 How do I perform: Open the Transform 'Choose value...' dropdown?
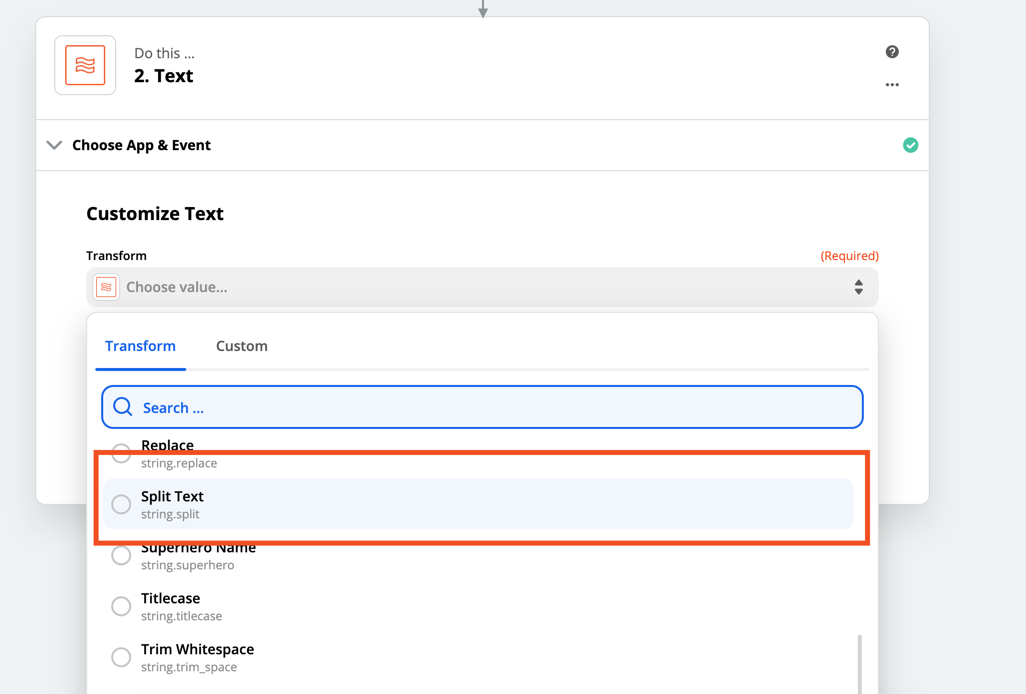coord(482,287)
